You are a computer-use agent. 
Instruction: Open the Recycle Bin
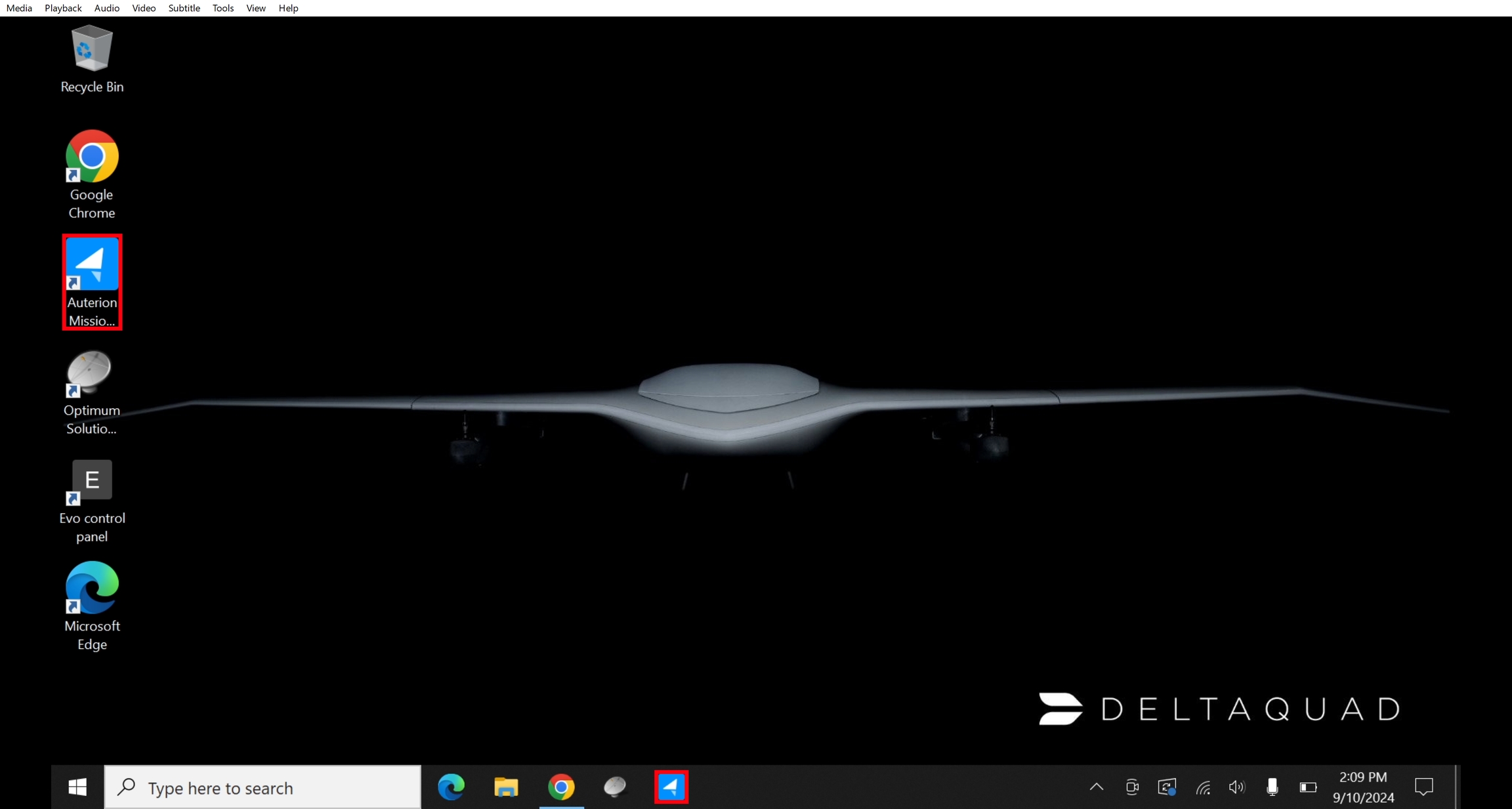tap(92, 59)
